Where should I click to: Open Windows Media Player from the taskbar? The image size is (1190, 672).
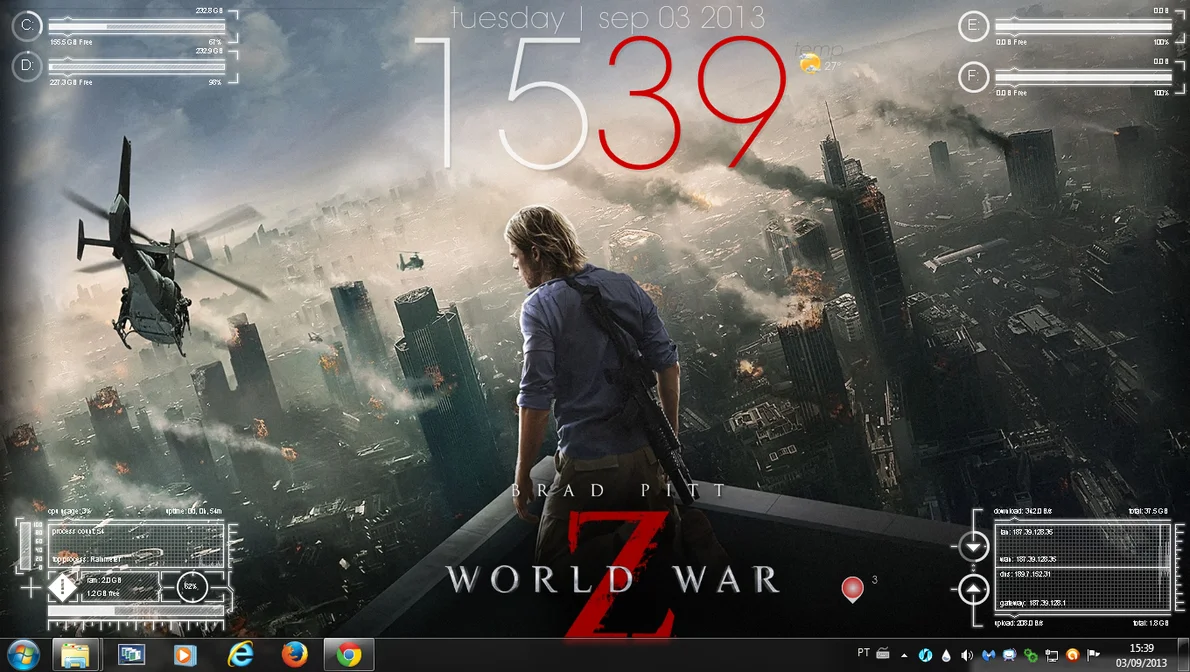point(185,656)
